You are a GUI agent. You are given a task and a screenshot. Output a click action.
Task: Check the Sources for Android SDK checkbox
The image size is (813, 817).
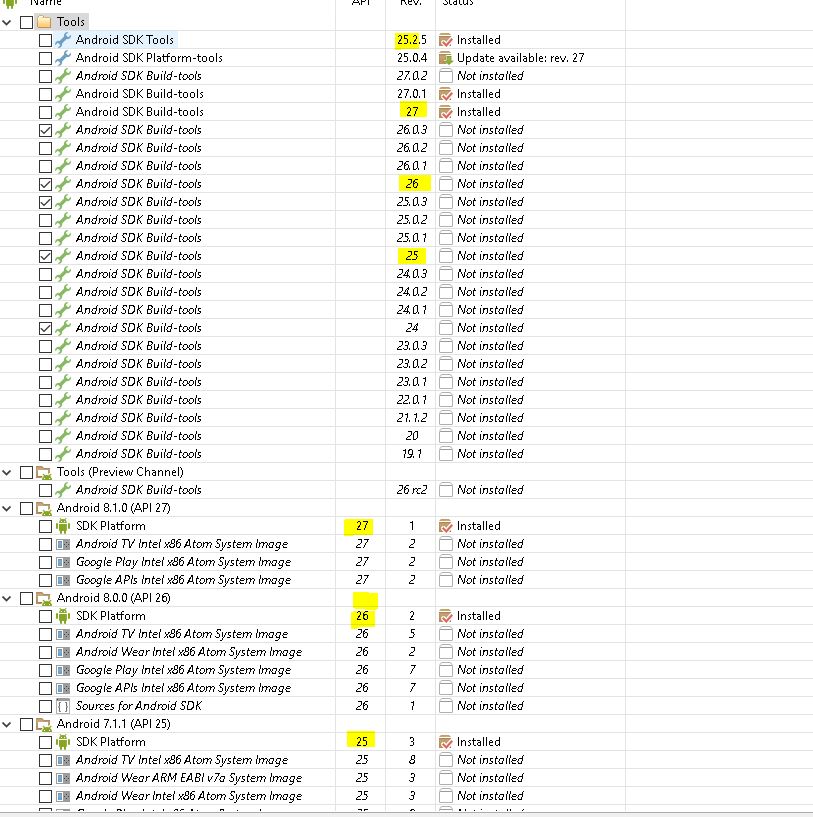click(x=45, y=707)
